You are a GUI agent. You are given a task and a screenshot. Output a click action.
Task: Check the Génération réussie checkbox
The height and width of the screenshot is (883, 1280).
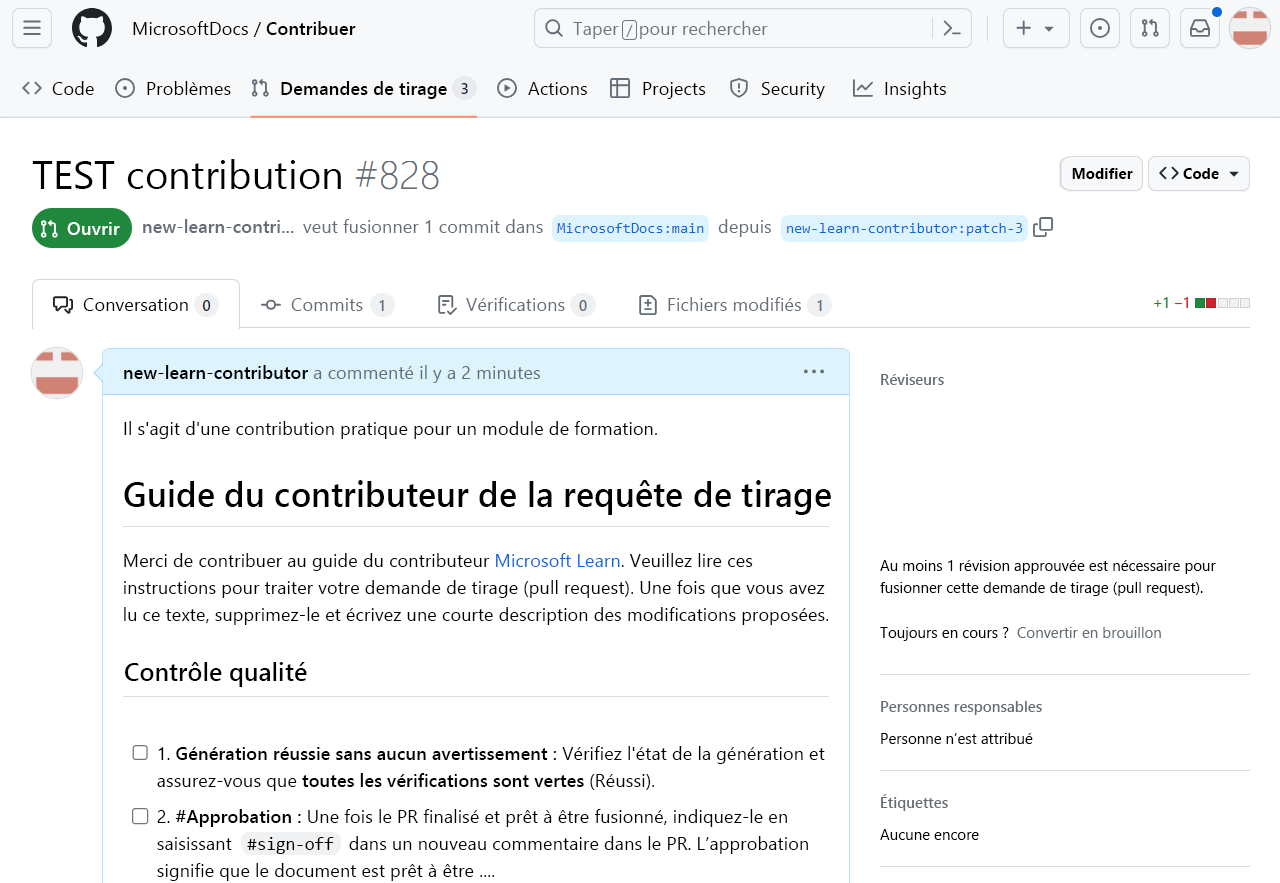click(140, 752)
